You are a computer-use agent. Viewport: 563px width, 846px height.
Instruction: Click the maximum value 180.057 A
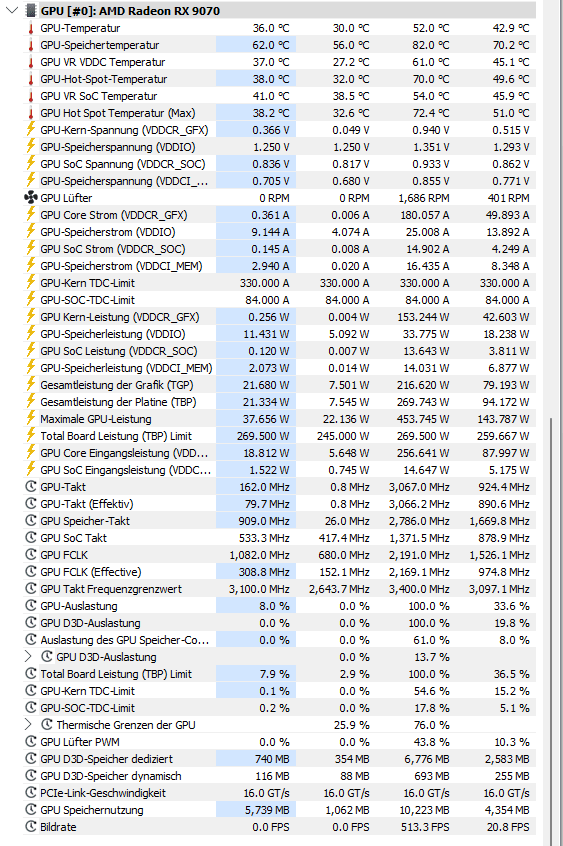pyautogui.click(x=424, y=215)
